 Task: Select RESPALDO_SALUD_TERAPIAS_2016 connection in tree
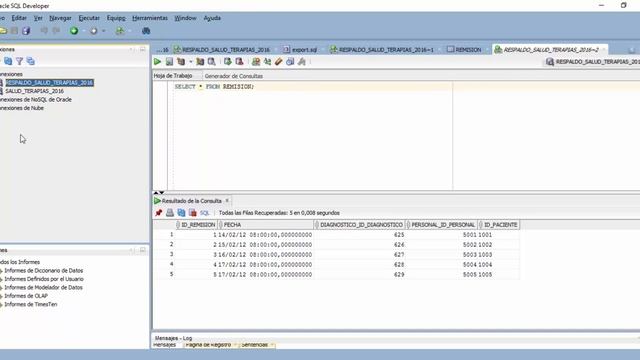(x=49, y=82)
